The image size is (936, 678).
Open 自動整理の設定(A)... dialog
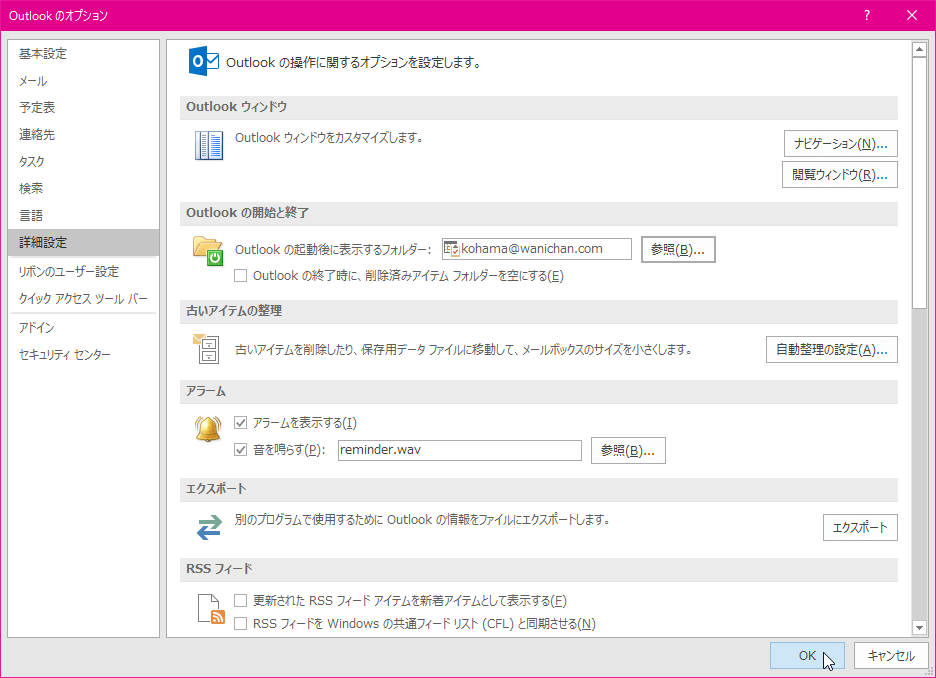coord(832,350)
